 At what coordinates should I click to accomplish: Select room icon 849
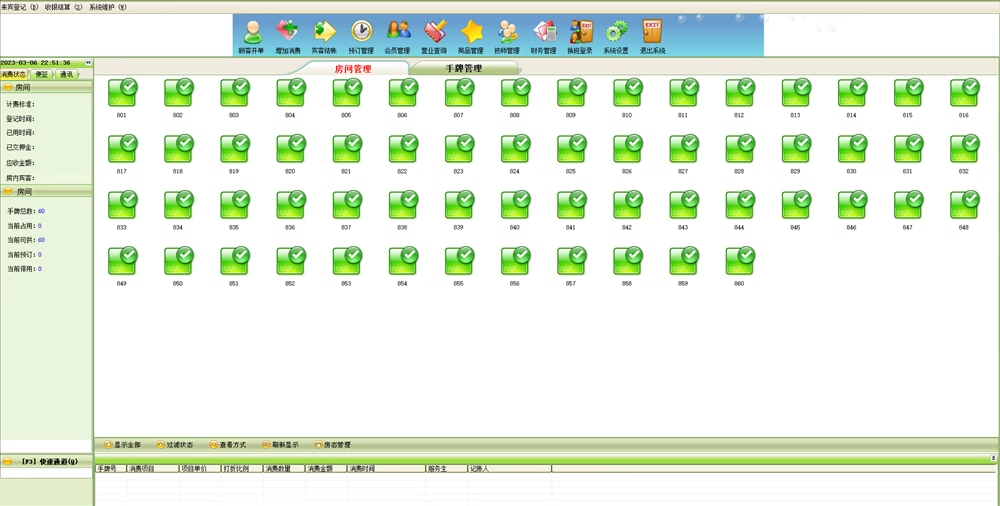click(122, 262)
